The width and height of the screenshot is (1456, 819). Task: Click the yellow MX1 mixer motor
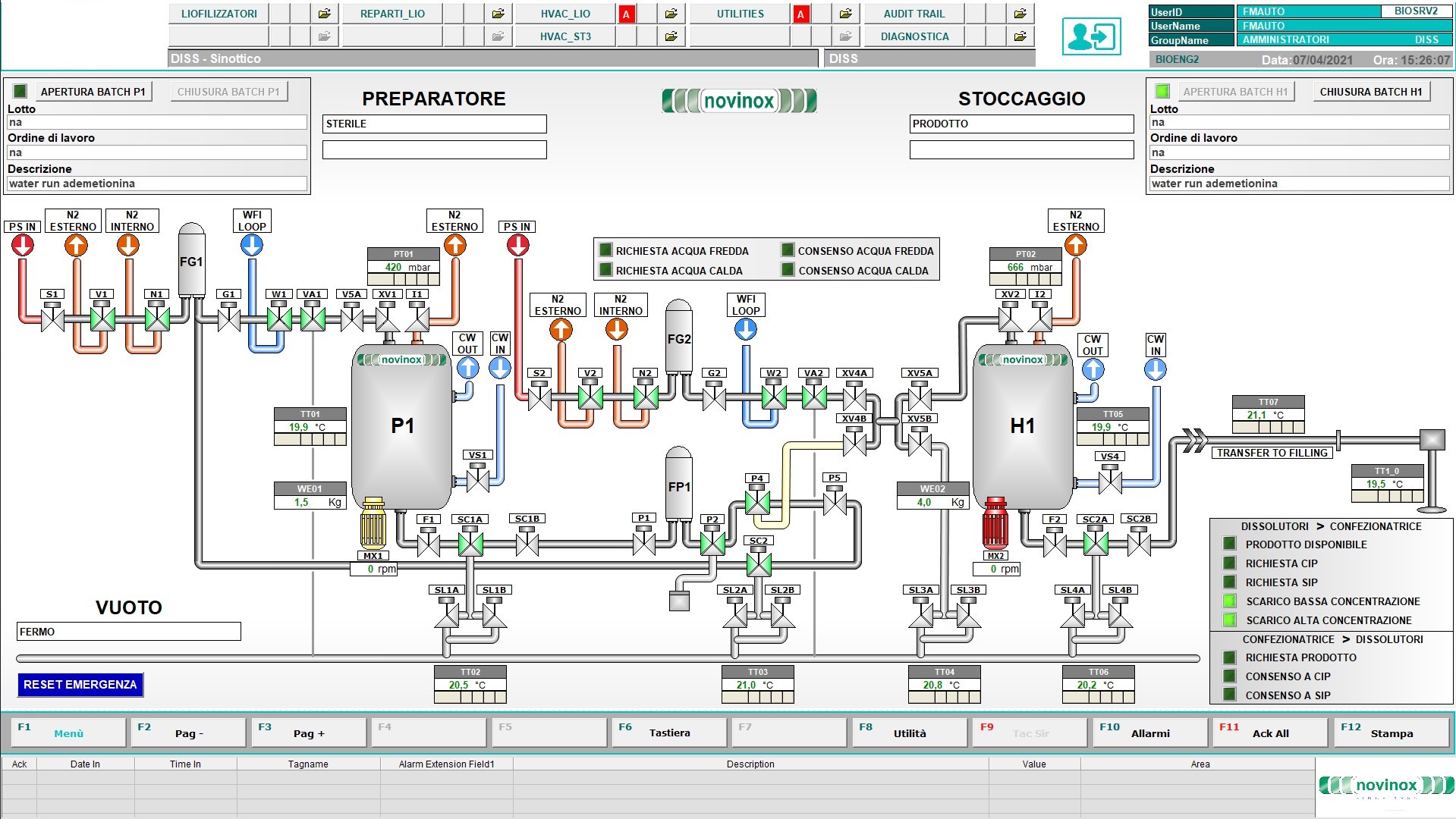point(374,522)
